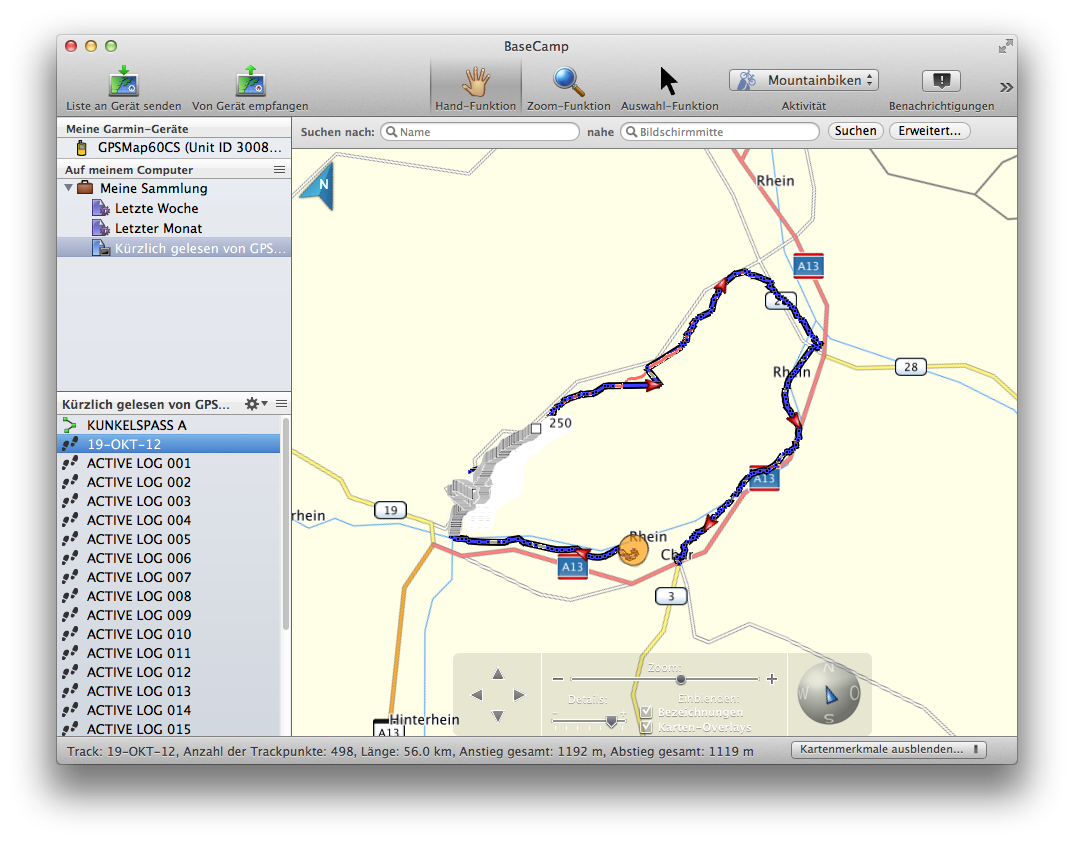Click the Von Gerät empfangen icon
The height and width of the screenshot is (843, 1074).
250,81
